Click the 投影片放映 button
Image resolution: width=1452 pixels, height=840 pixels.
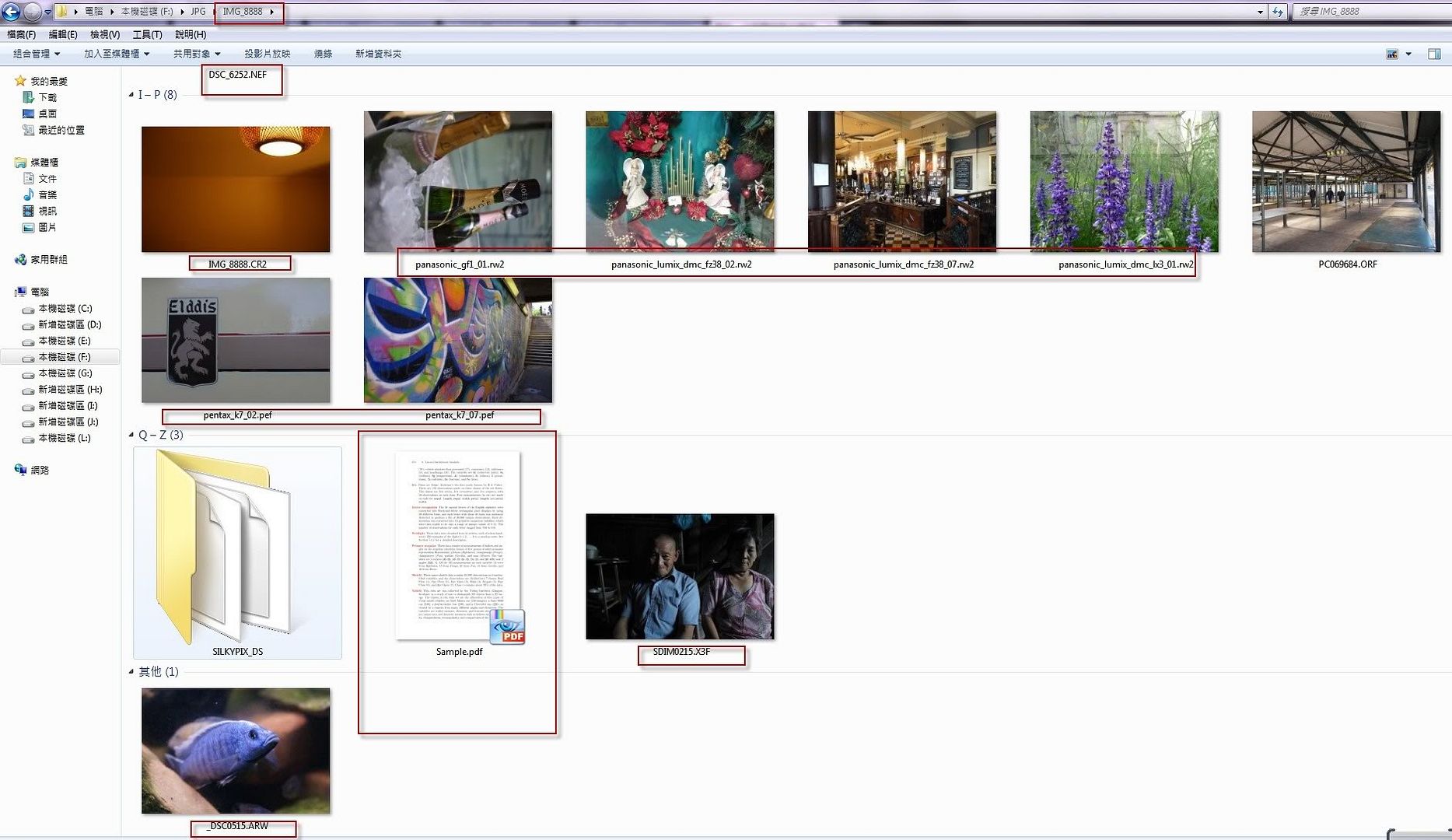267,54
